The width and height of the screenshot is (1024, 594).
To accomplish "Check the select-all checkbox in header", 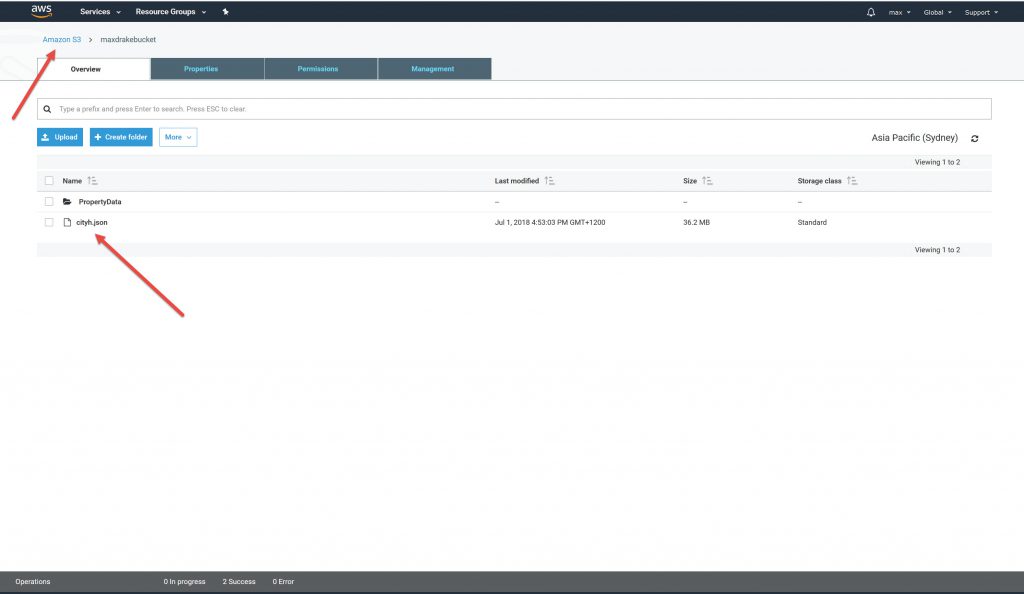I will [49, 181].
